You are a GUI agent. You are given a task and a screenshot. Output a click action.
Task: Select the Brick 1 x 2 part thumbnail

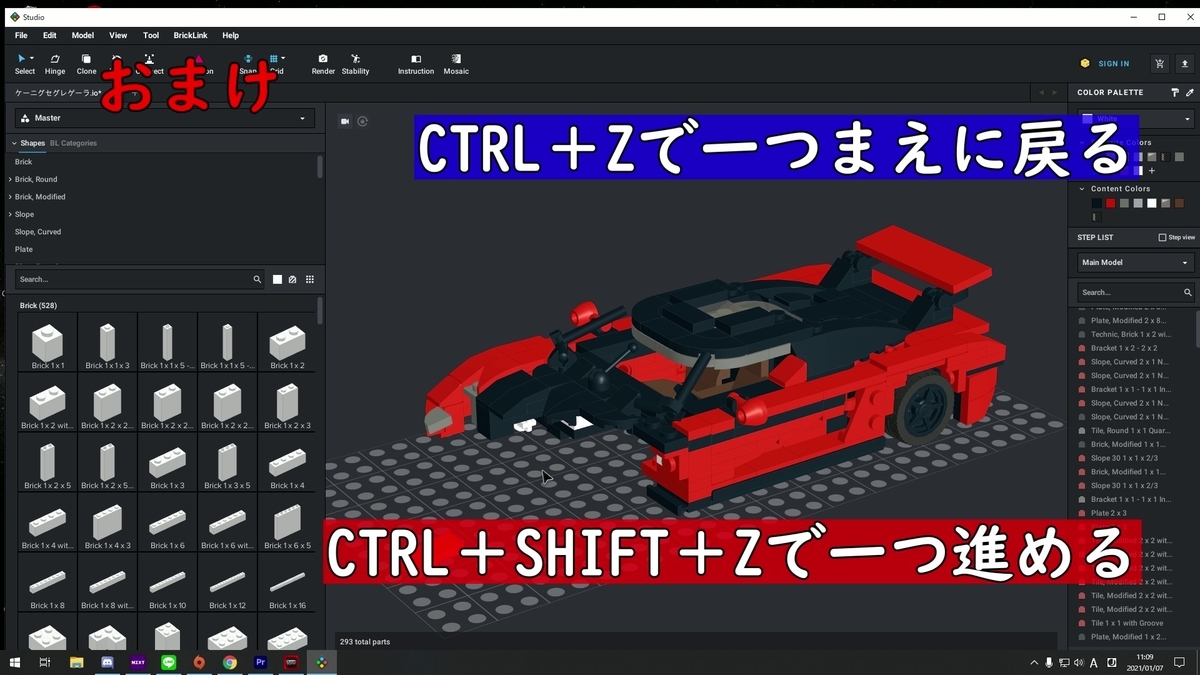point(287,343)
